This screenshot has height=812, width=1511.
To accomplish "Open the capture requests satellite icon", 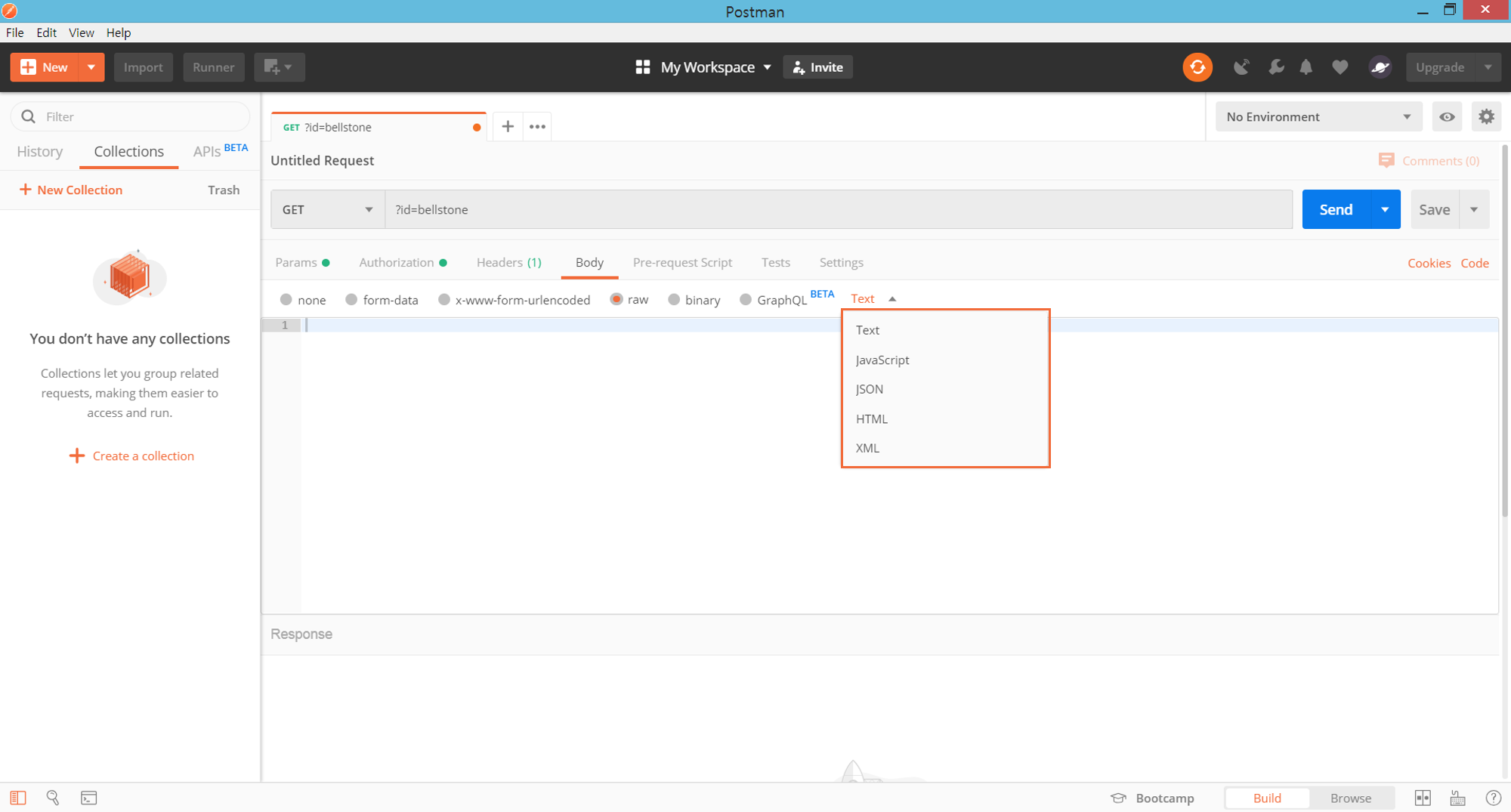I will (x=1241, y=67).
